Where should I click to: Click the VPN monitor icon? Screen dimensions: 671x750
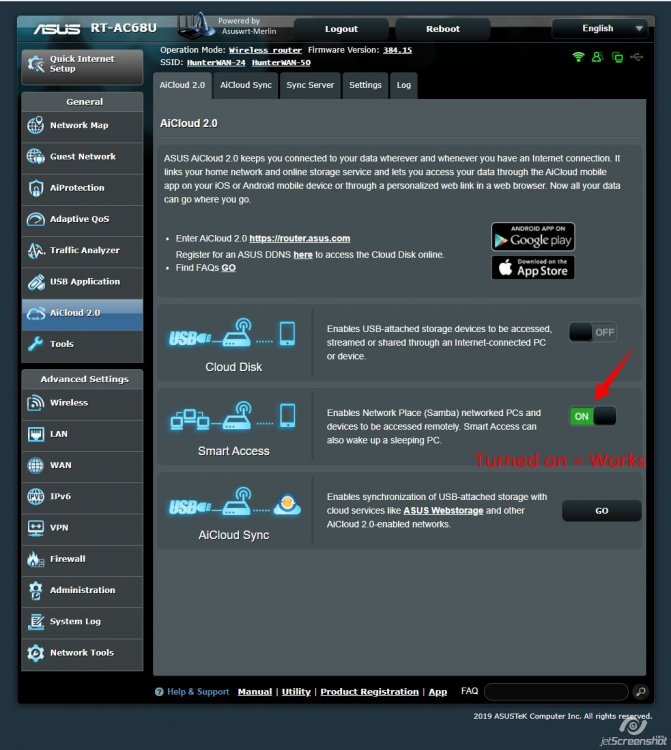coord(36,528)
